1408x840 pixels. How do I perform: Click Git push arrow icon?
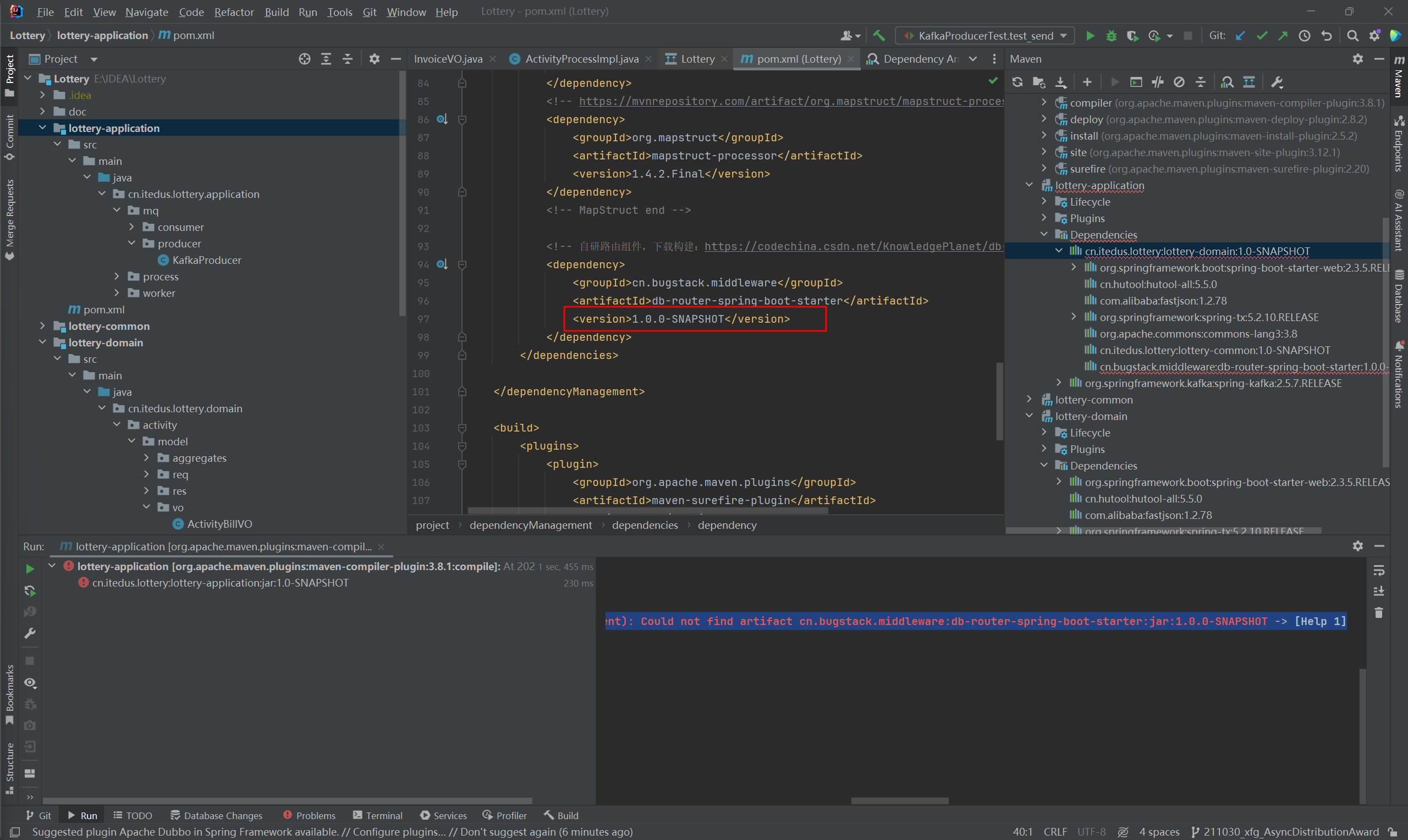1283,36
